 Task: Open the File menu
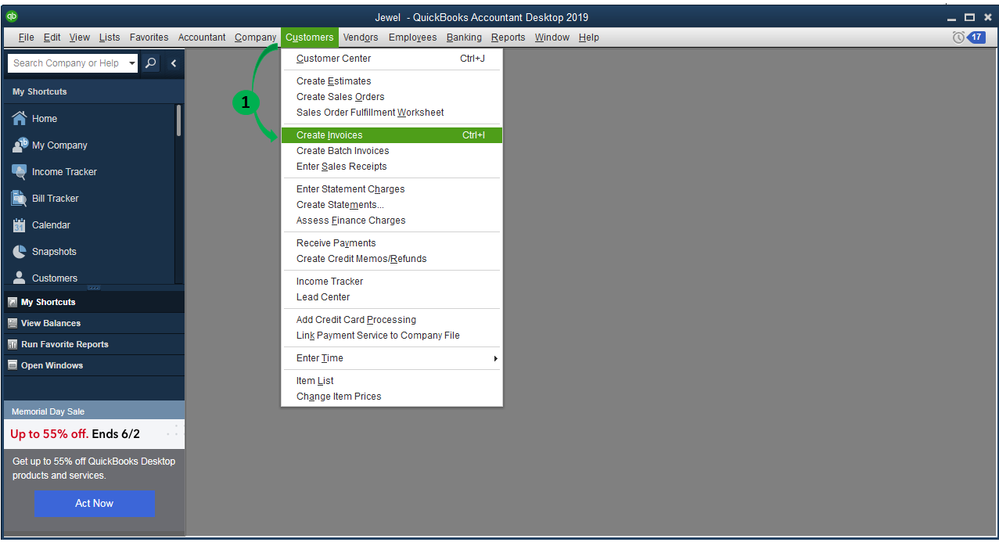click(x=26, y=38)
